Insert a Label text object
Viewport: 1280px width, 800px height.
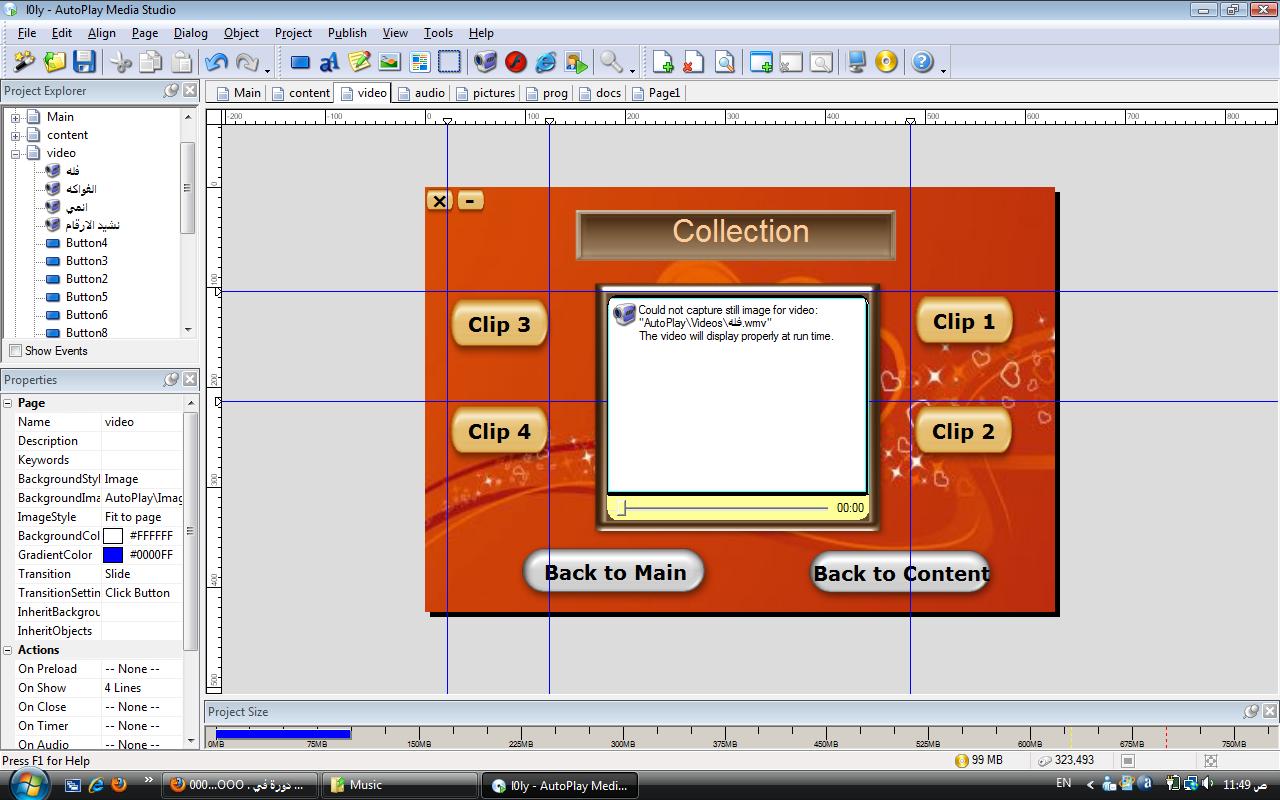coord(328,62)
